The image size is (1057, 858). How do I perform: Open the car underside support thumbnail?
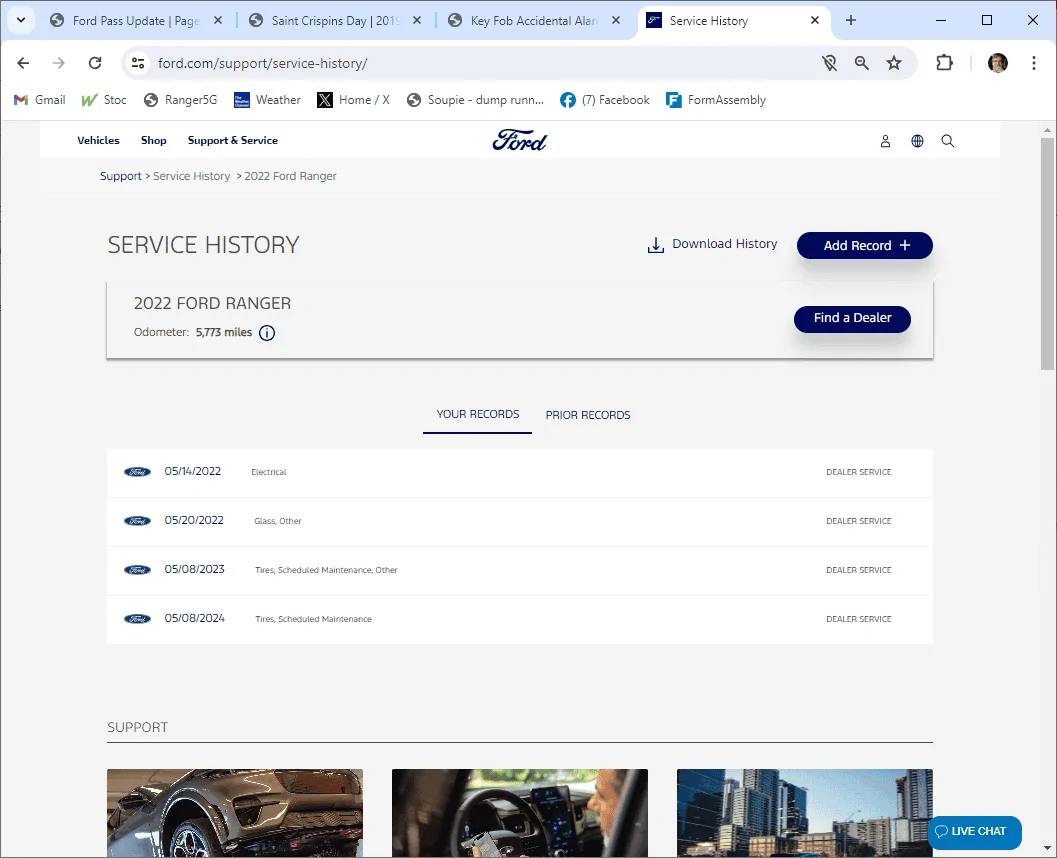pyautogui.click(x=235, y=813)
